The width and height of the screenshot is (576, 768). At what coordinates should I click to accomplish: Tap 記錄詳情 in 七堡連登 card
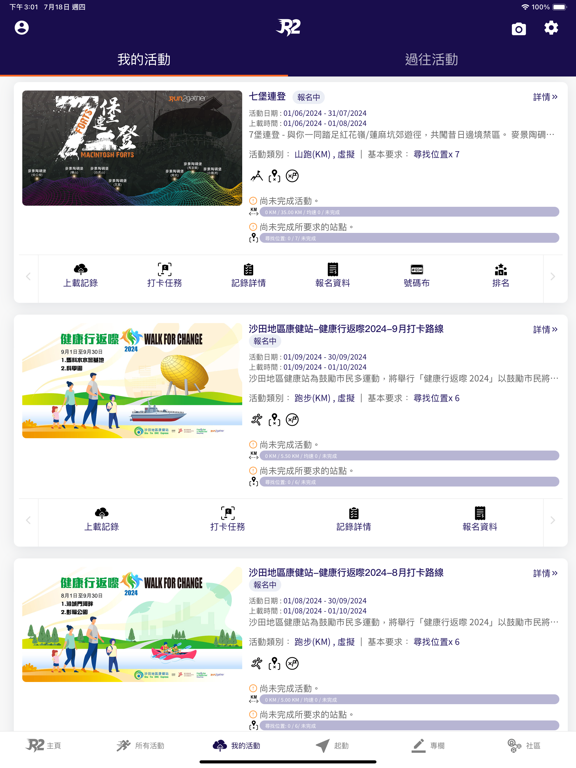pyautogui.click(x=248, y=276)
